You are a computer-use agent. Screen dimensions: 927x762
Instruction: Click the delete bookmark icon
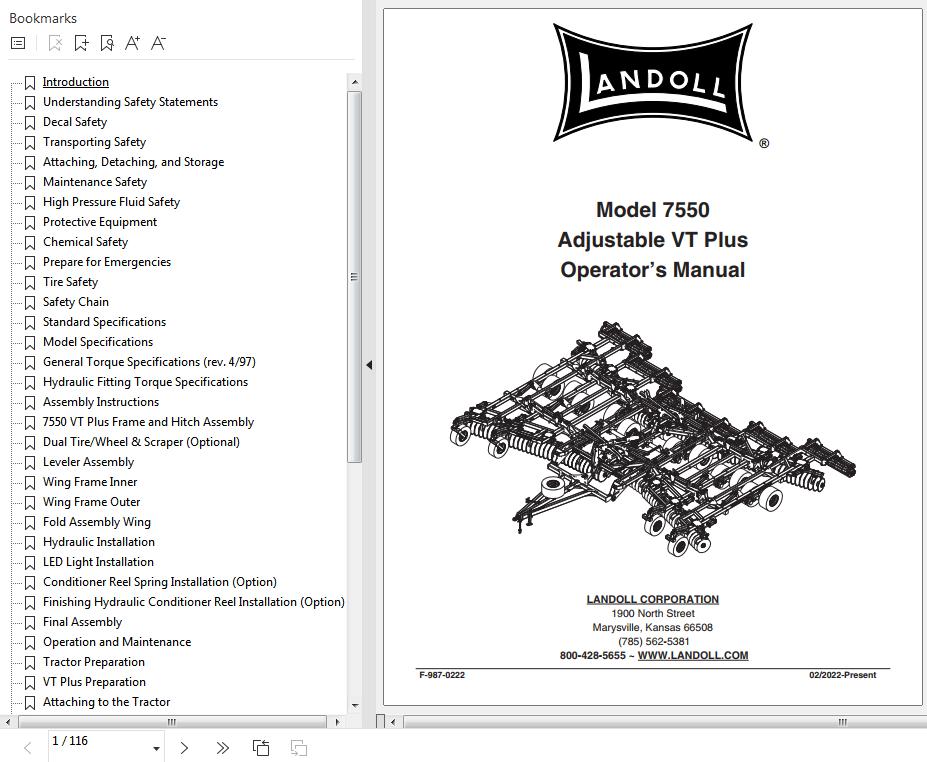(x=55, y=43)
